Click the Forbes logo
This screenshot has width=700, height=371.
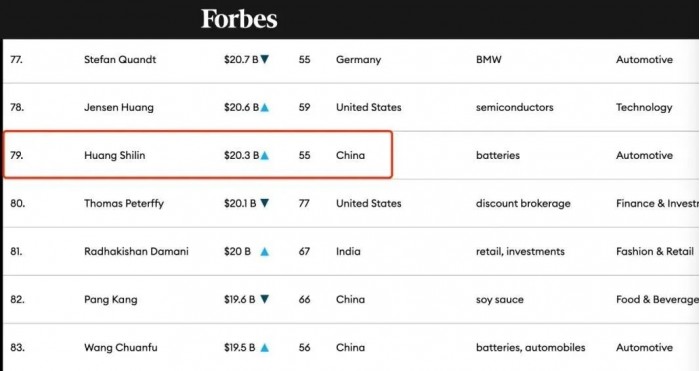(x=239, y=19)
